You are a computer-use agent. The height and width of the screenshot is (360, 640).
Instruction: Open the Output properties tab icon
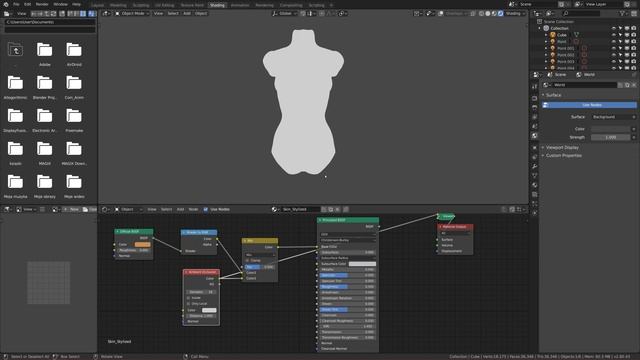(x=535, y=107)
